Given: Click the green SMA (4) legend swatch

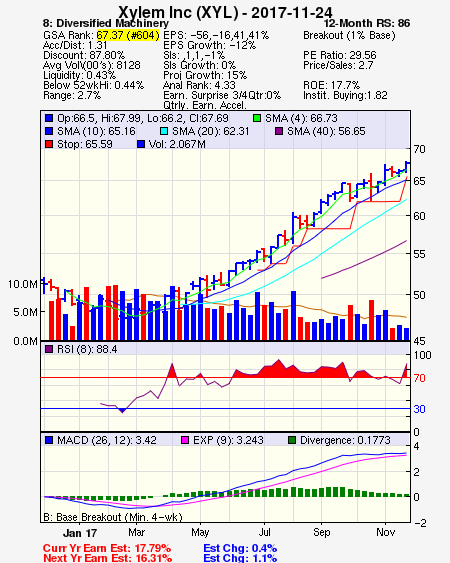Looking at the screenshot, I should coord(257,118).
